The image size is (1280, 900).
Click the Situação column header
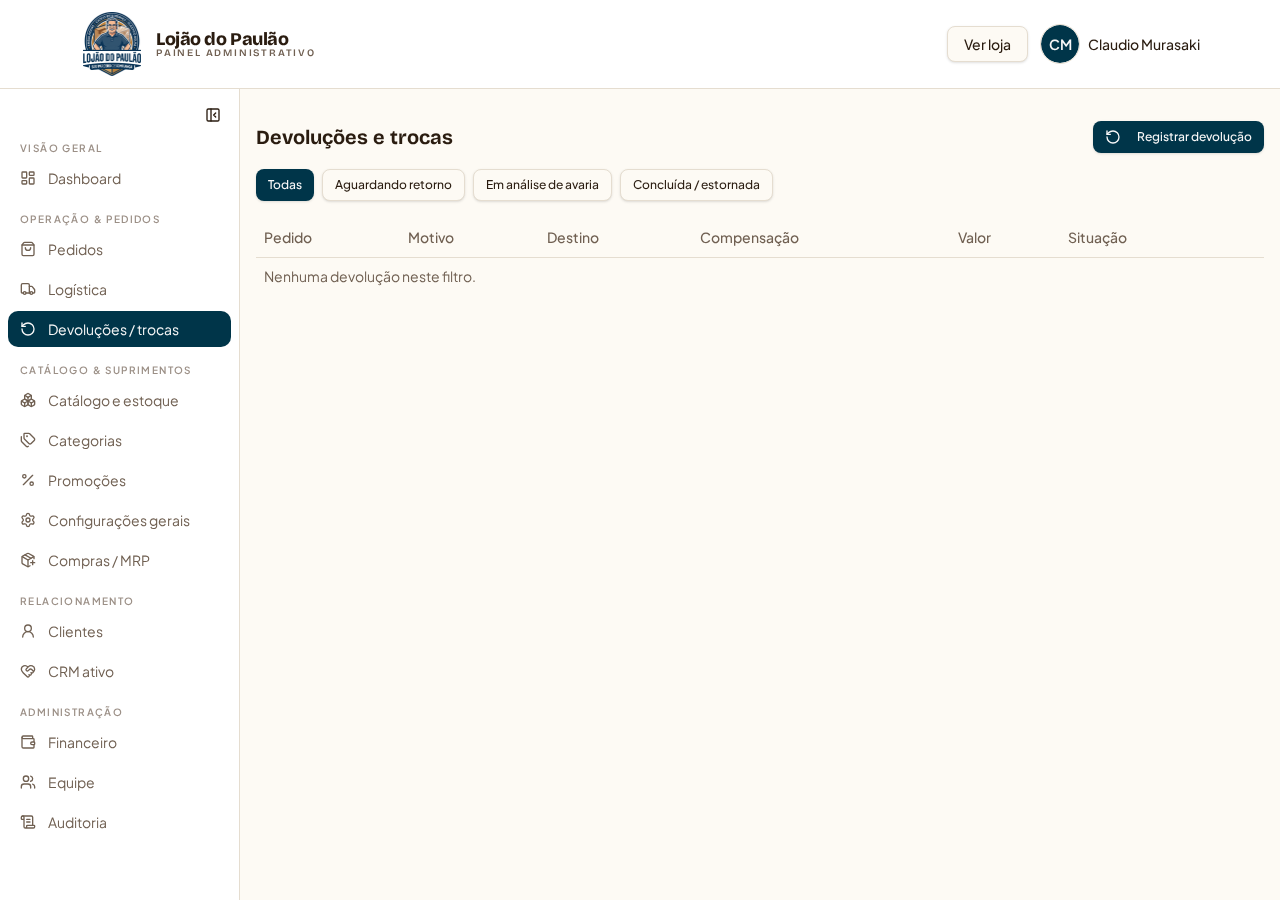click(x=1097, y=237)
